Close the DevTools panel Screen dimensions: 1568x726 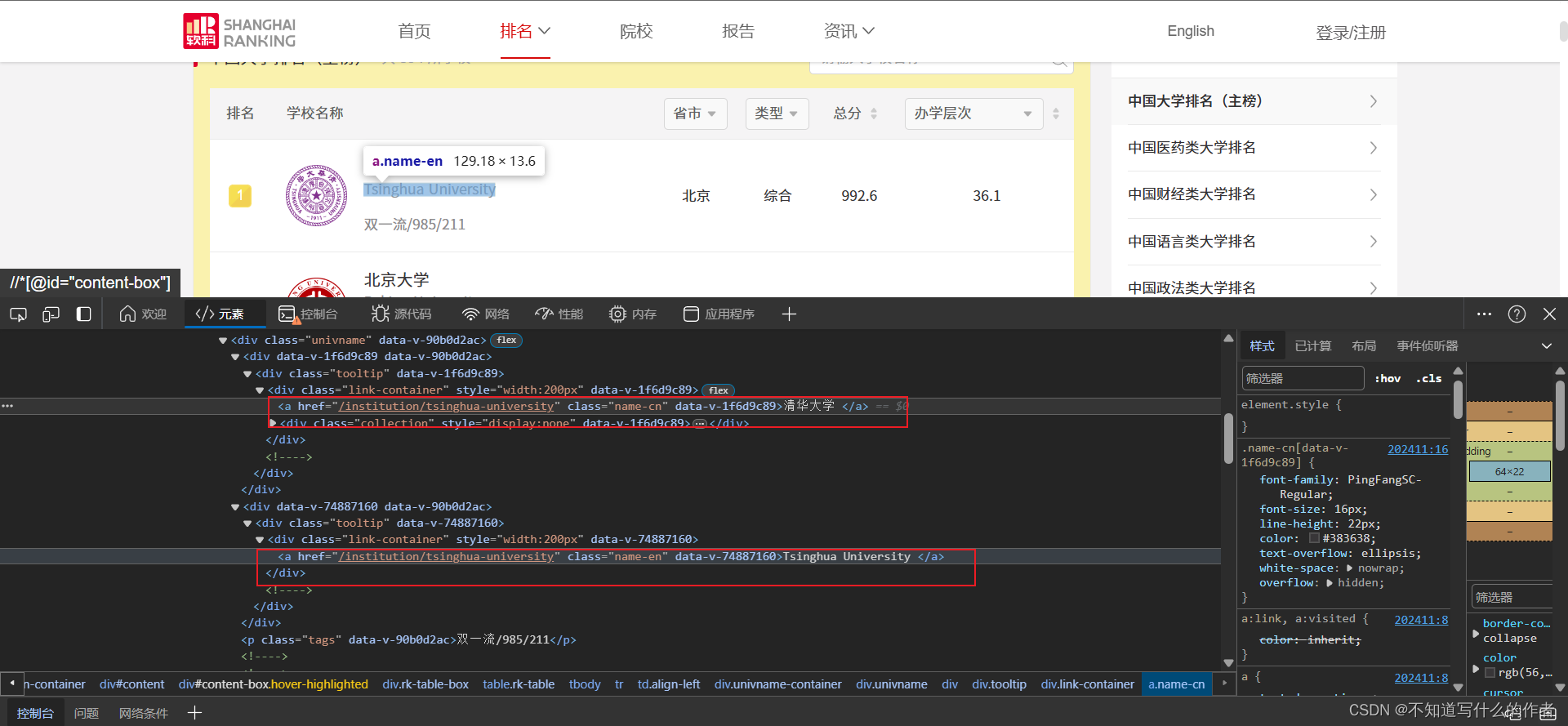click(x=1549, y=314)
